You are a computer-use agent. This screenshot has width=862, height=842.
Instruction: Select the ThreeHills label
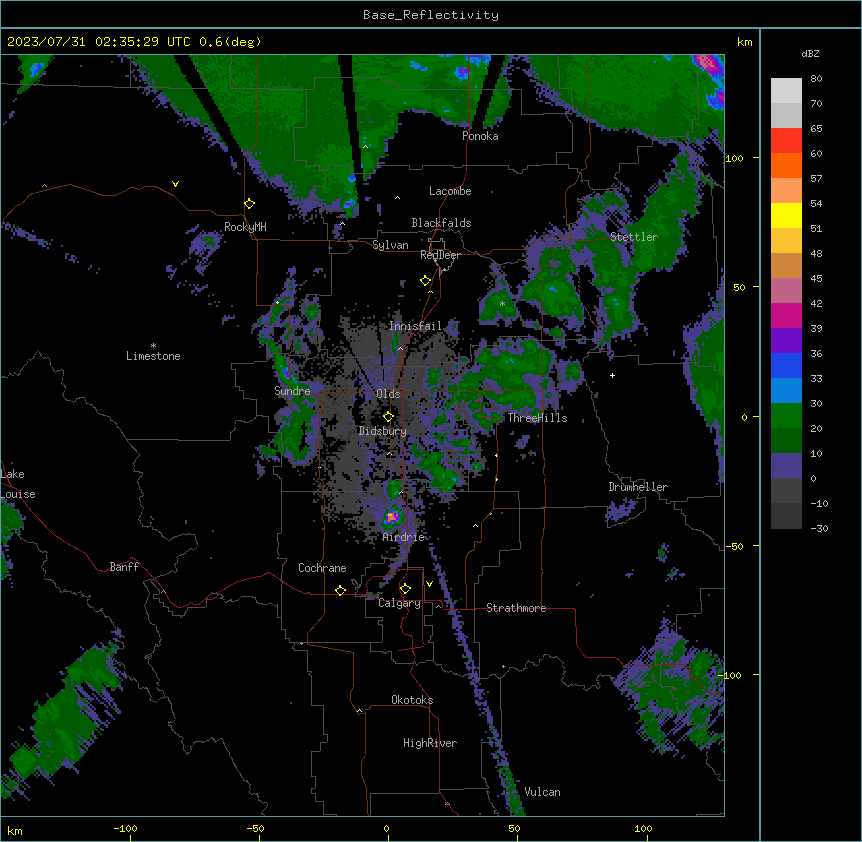537,418
